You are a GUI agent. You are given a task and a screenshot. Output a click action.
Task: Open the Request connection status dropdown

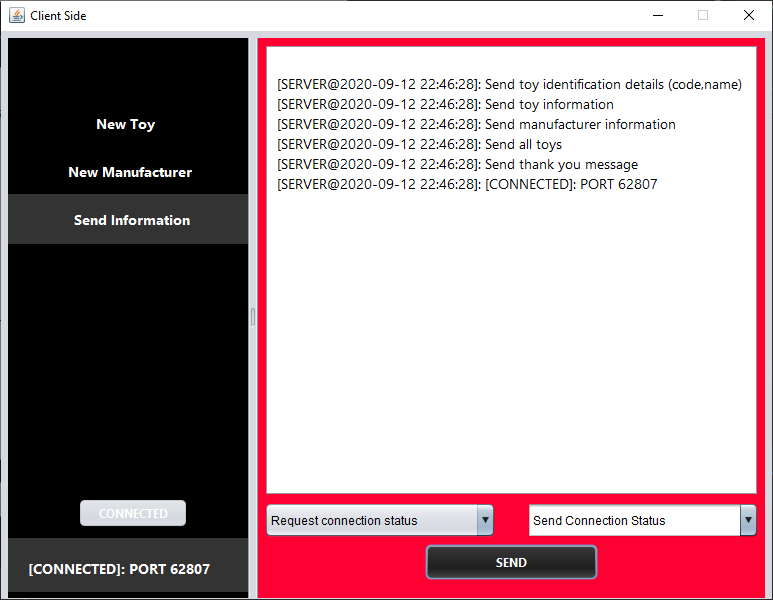coord(380,520)
